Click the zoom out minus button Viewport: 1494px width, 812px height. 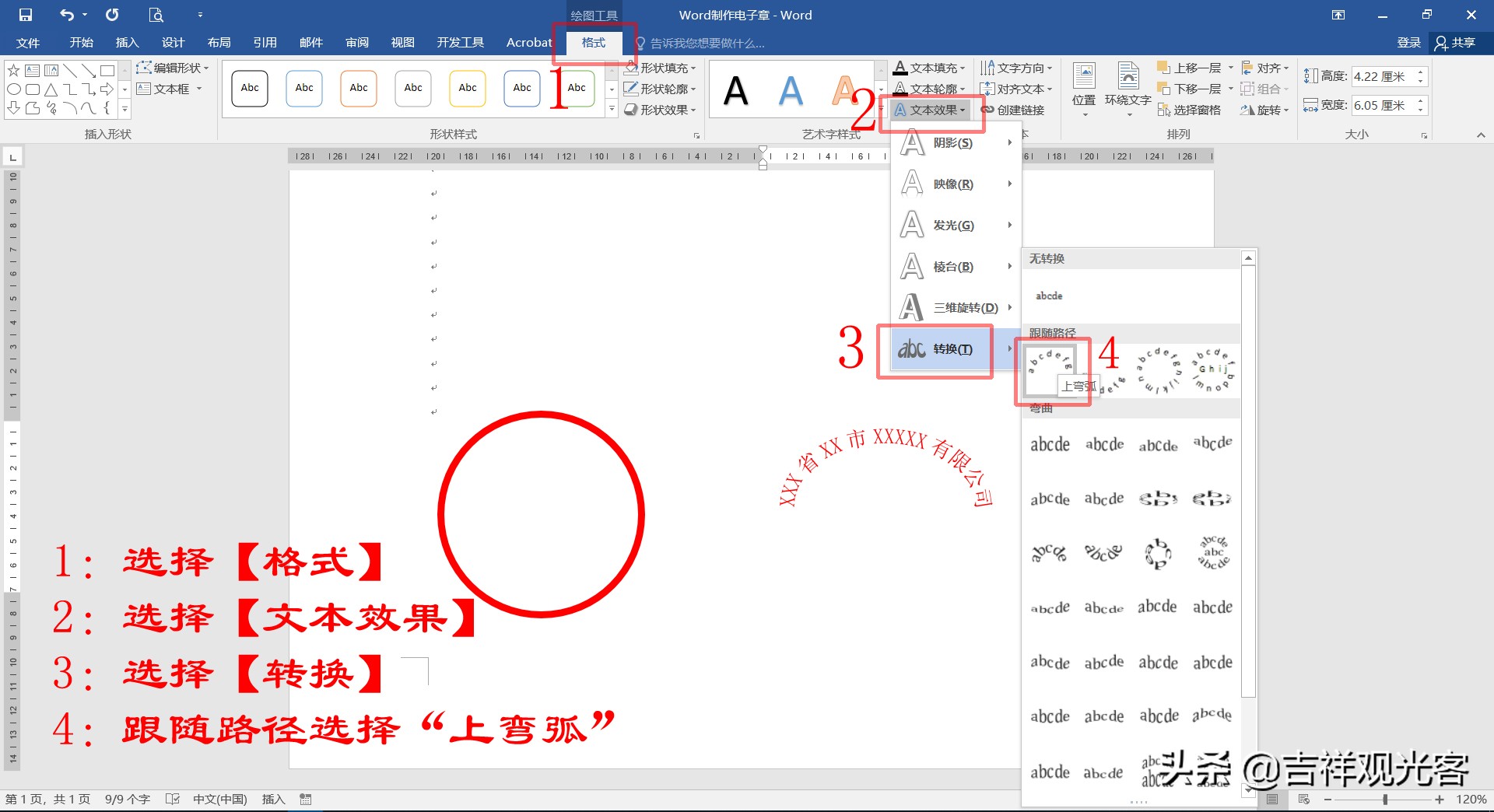(1327, 799)
